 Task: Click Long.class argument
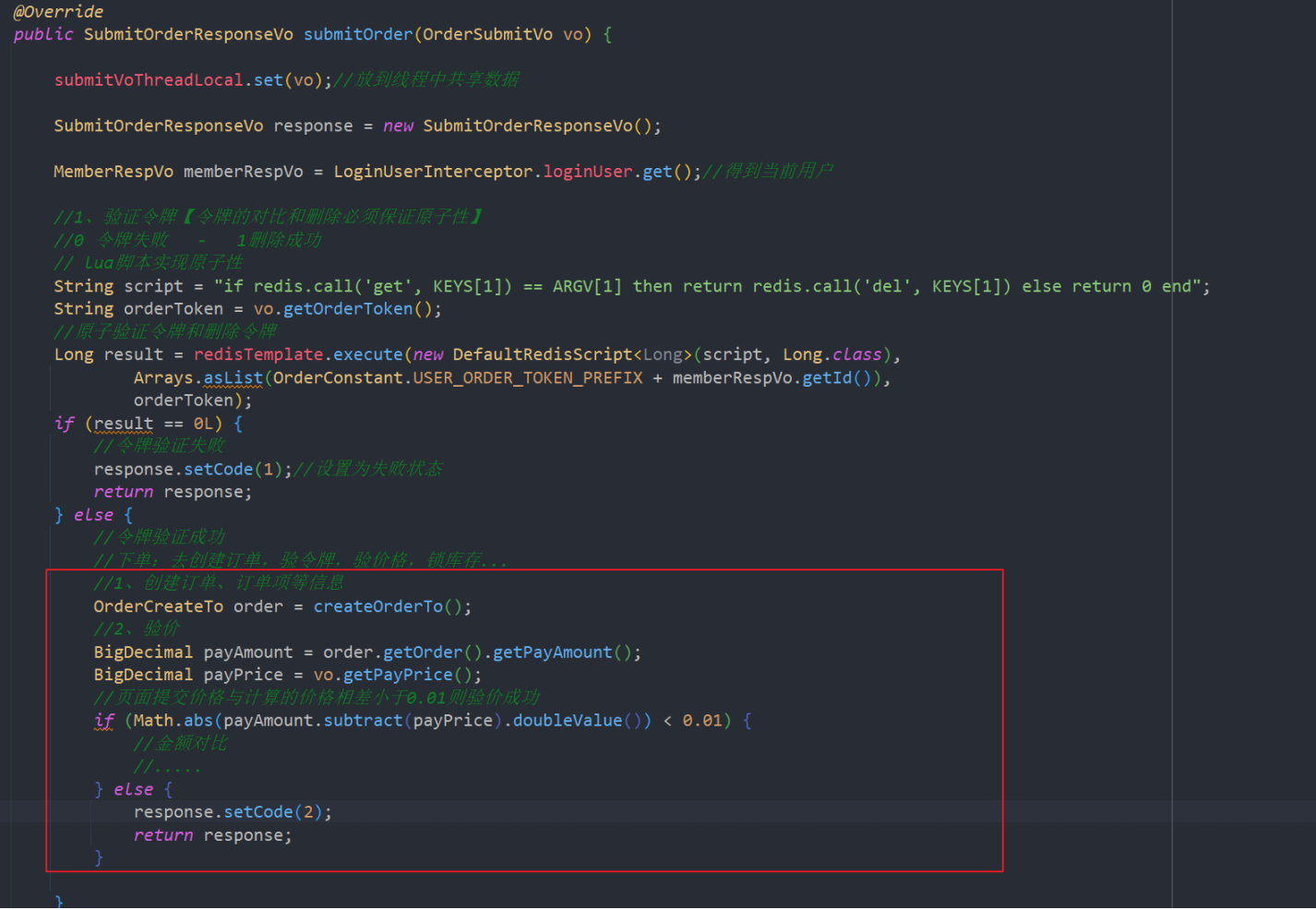point(831,354)
